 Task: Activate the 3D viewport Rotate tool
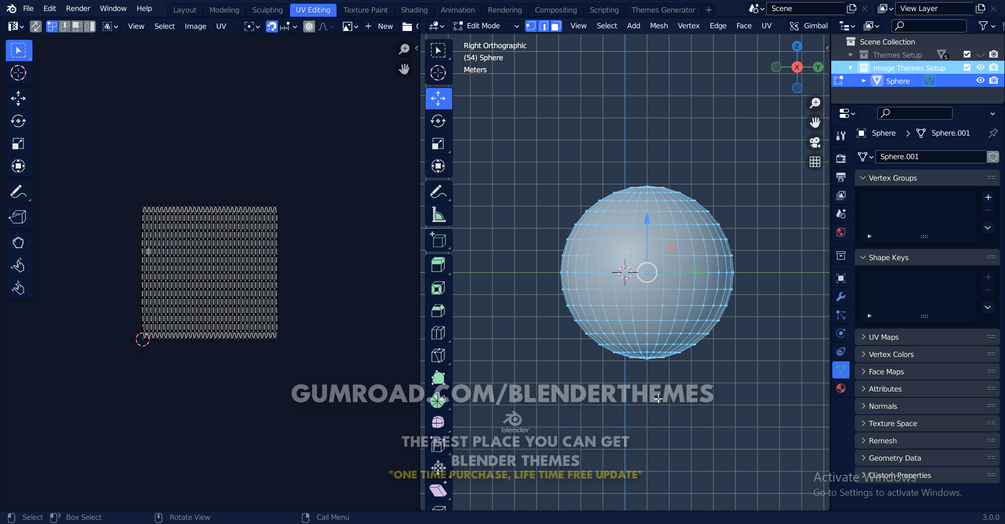[x=438, y=121]
